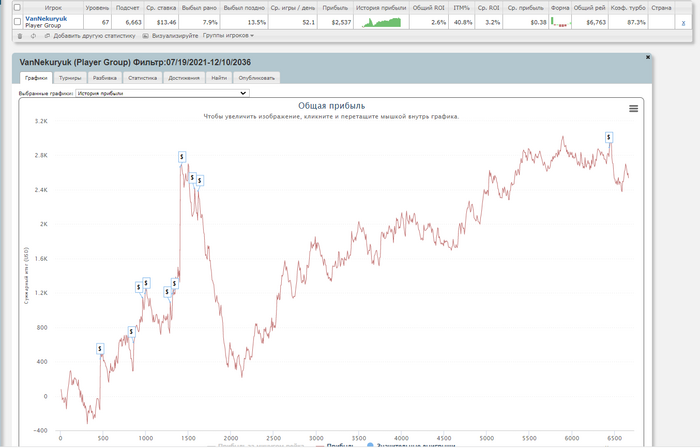Click the green profit history sparkline thumbnail
The height and width of the screenshot is (448, 700).
[382, 22]
